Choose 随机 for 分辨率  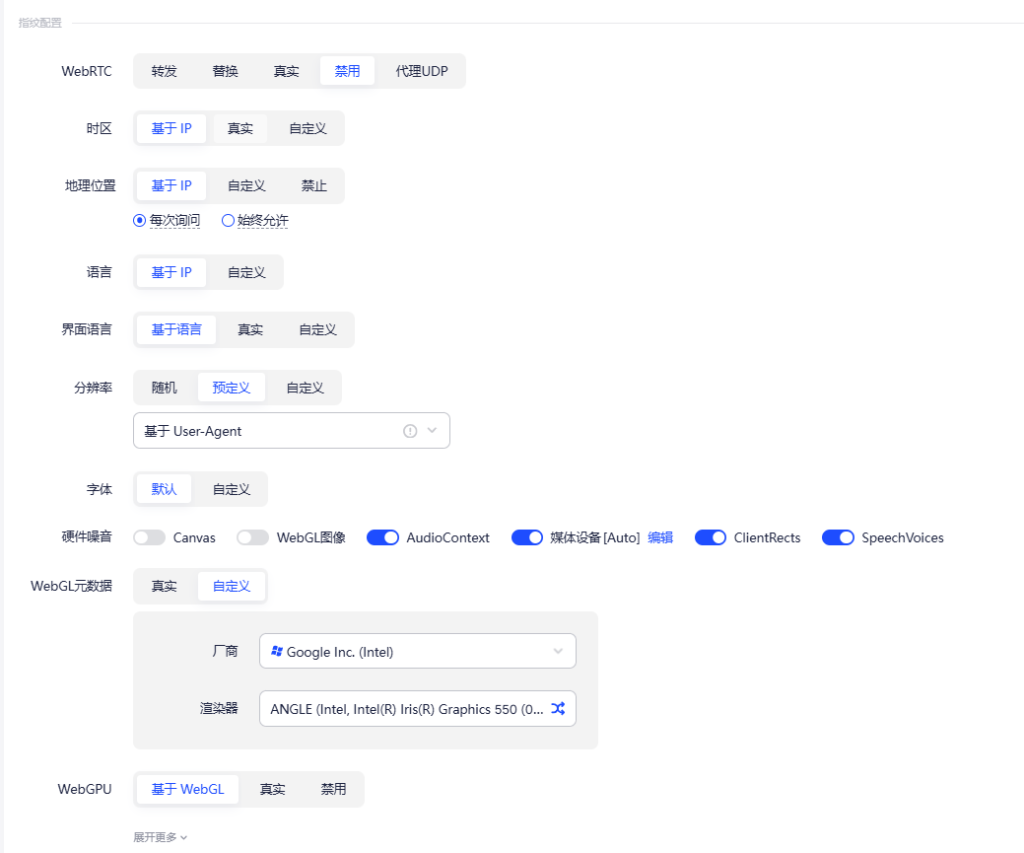pos(164,387)
